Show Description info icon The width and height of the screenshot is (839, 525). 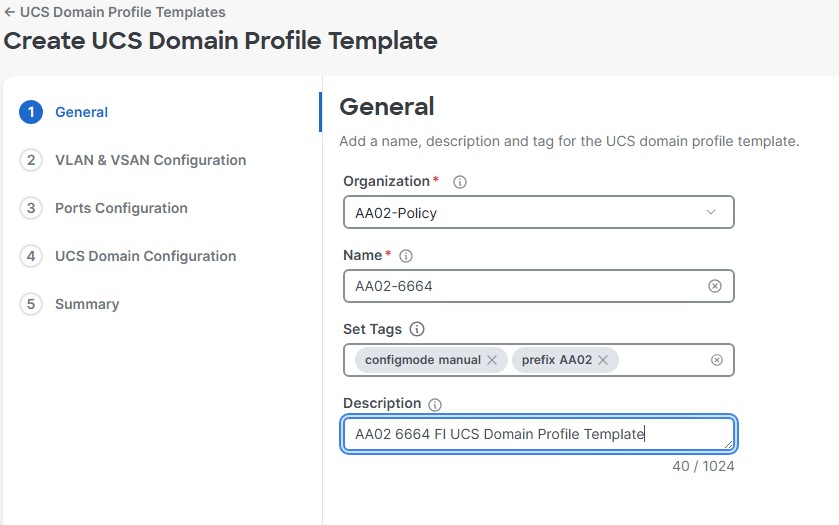click(x=435, y=405)
